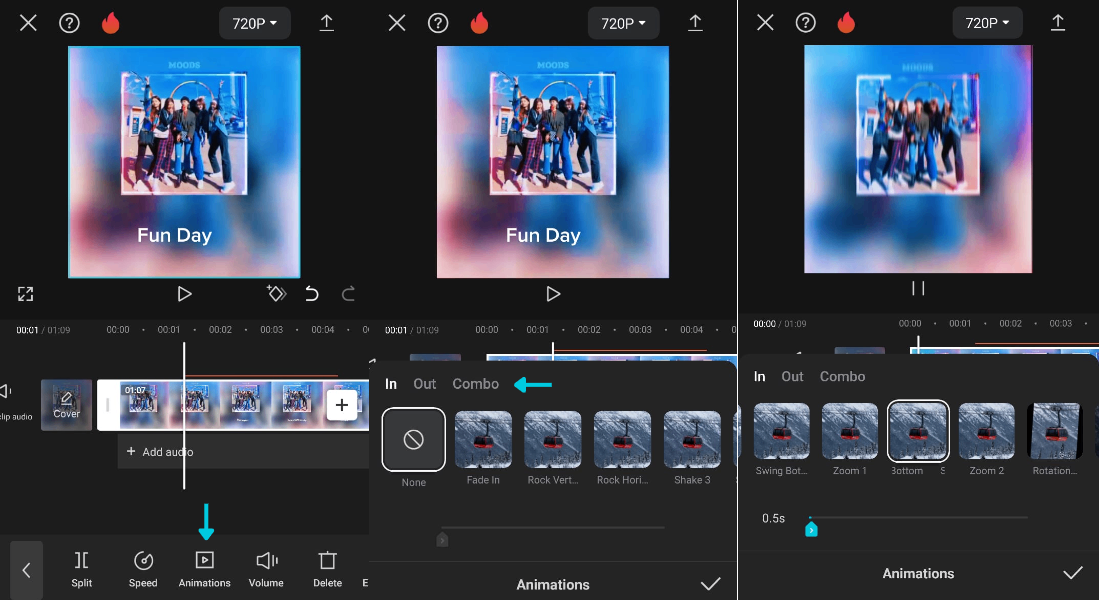Play the video in middle screen
Viewport: 1100px width, 600px height.
click(x=553, y=294)
